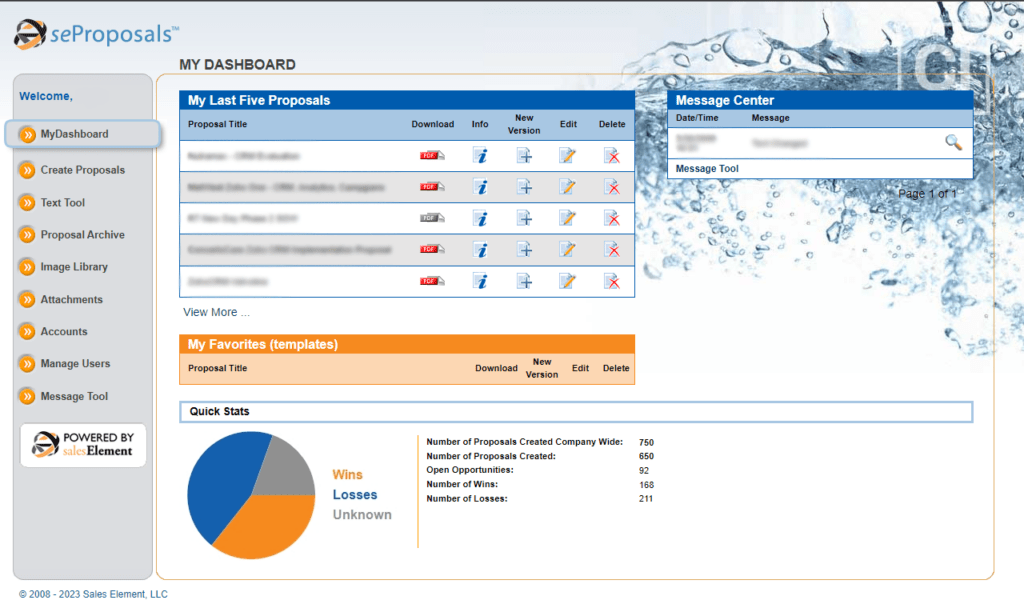The height and width of the screenshot is (608, 1024).
Task: Delete the fifth proposal in the list
Action: click(612, 281)
